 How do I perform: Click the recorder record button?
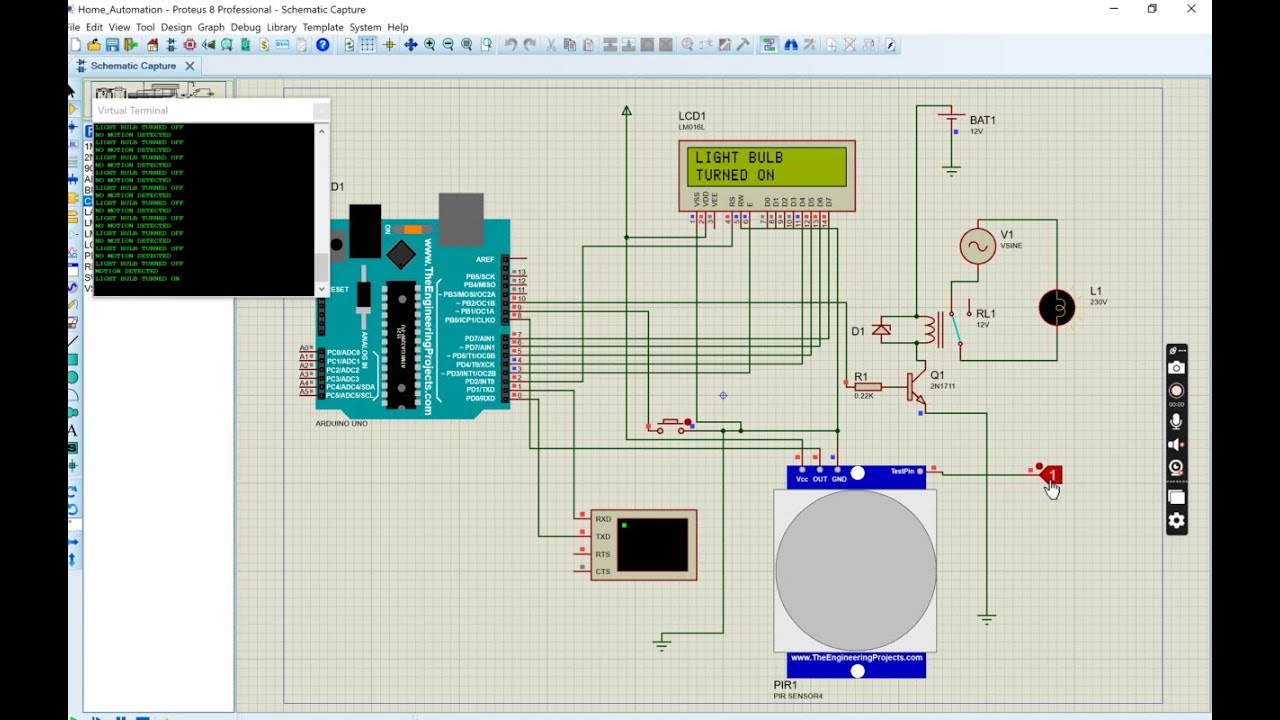pos(1176,390)
